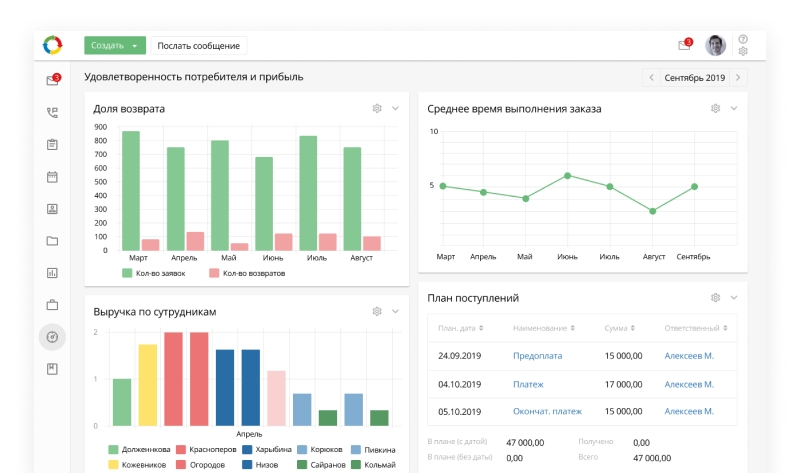This screenshot has height=473, width=800.
Task: Open the calls icon in the sidebar
Action: [x=52, y=113]
